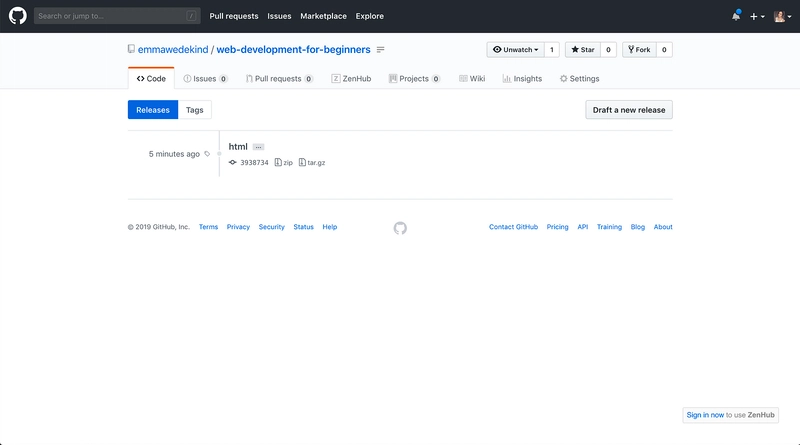This screenshot has width=800, height=445.
Task: Download the tar.gz archive
Action: 312,162
